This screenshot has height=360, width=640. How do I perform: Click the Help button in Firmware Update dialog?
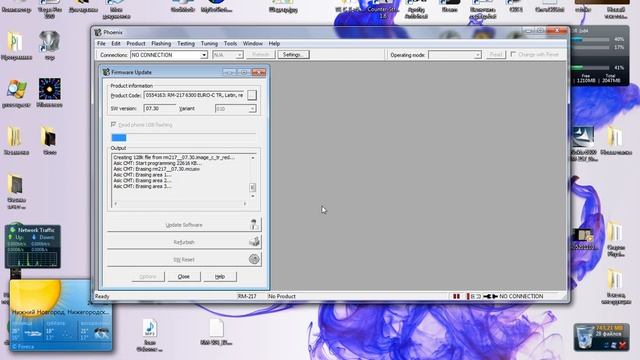coord(220,276)
